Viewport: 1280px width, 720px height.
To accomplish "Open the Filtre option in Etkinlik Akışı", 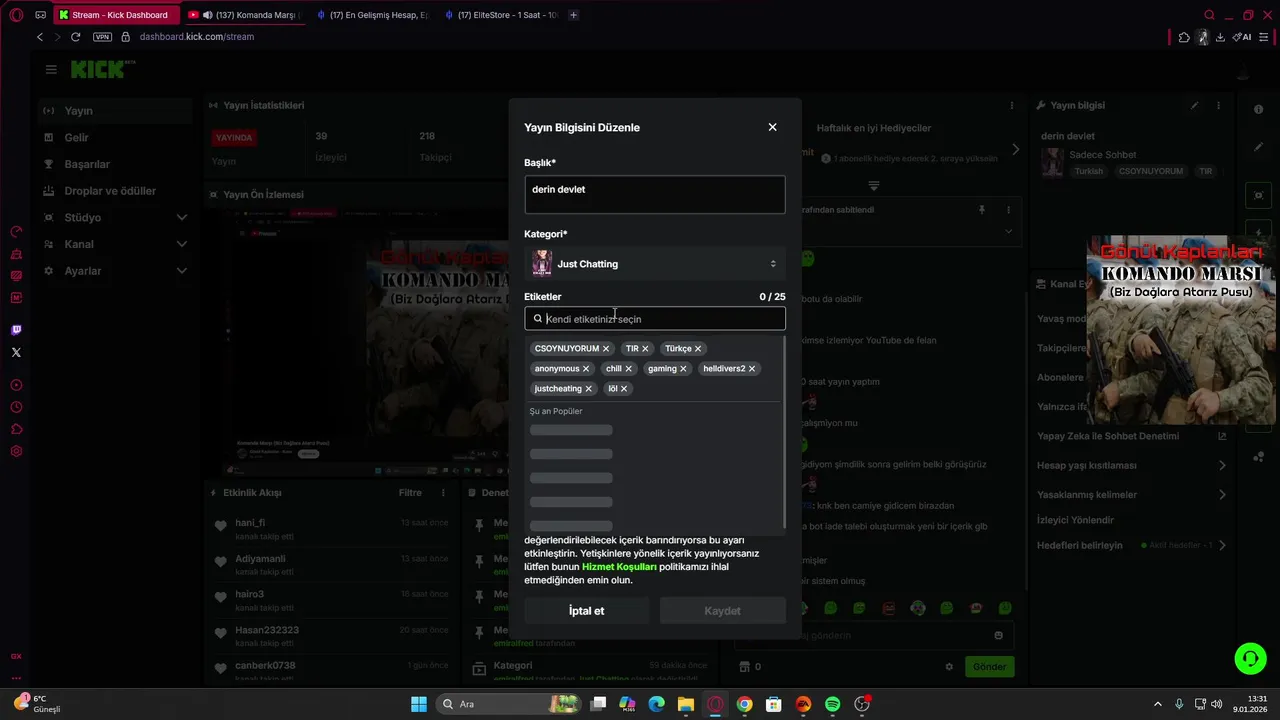I will (x=410, y=493).
